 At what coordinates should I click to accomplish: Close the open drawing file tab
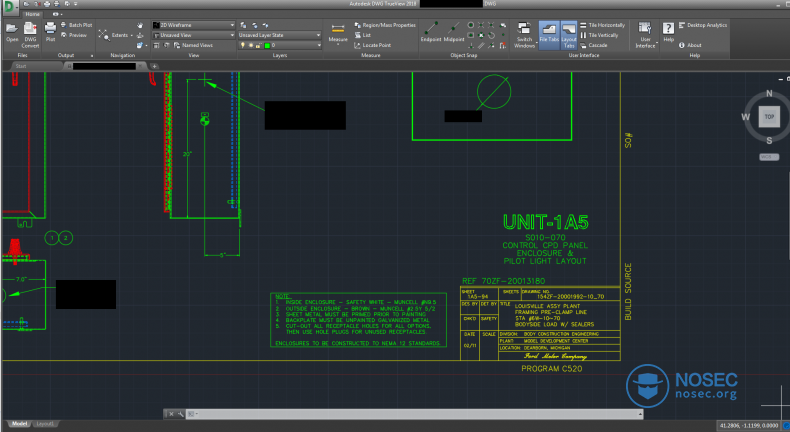tap(141, 66)
